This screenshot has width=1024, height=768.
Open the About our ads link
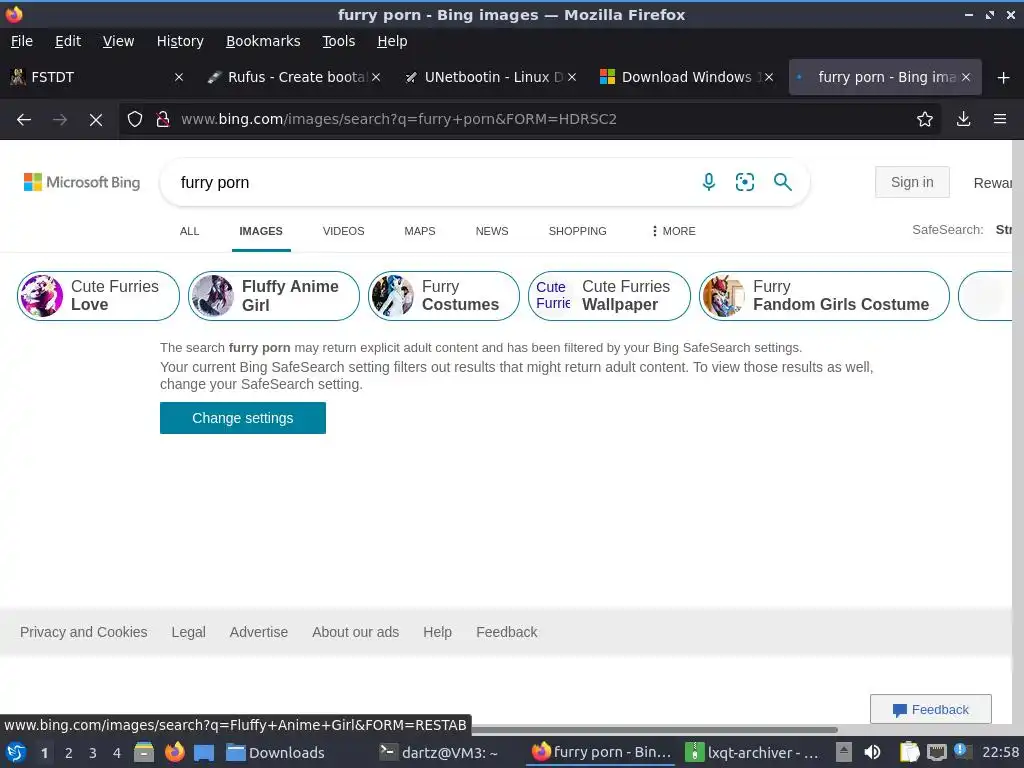[355, 632]
